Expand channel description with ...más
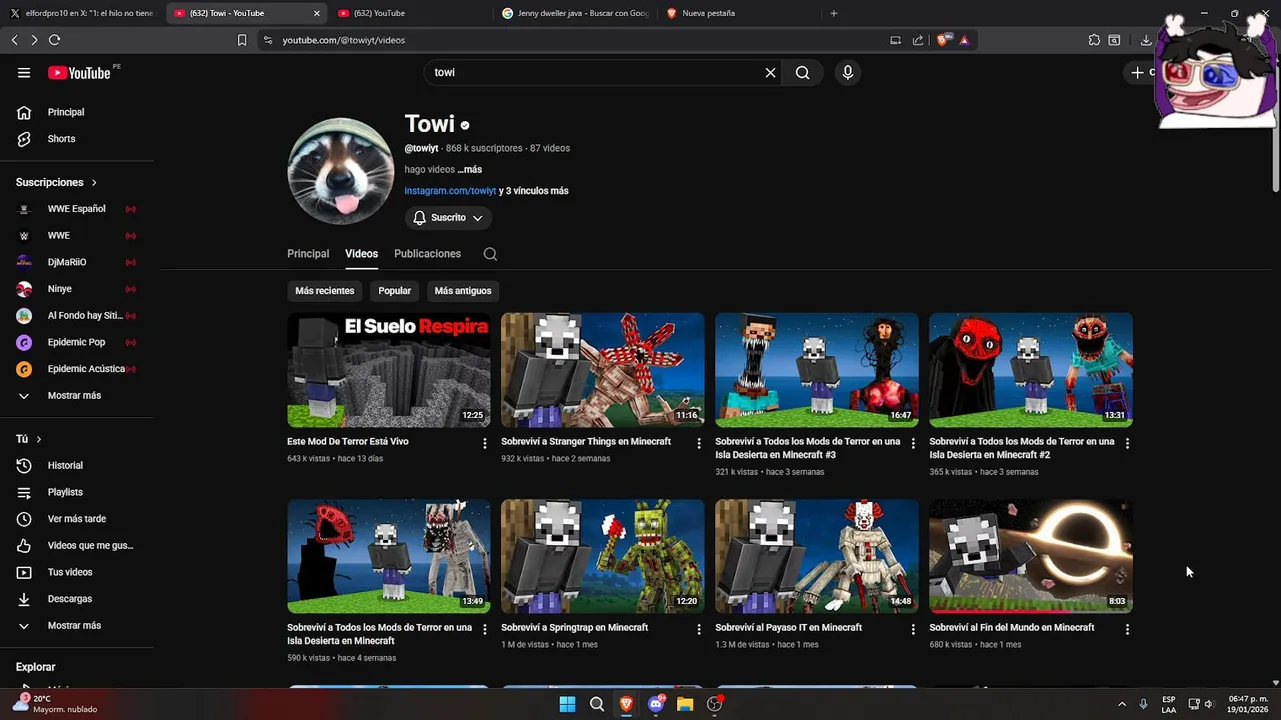1281x720 pixels. [470, 170]
